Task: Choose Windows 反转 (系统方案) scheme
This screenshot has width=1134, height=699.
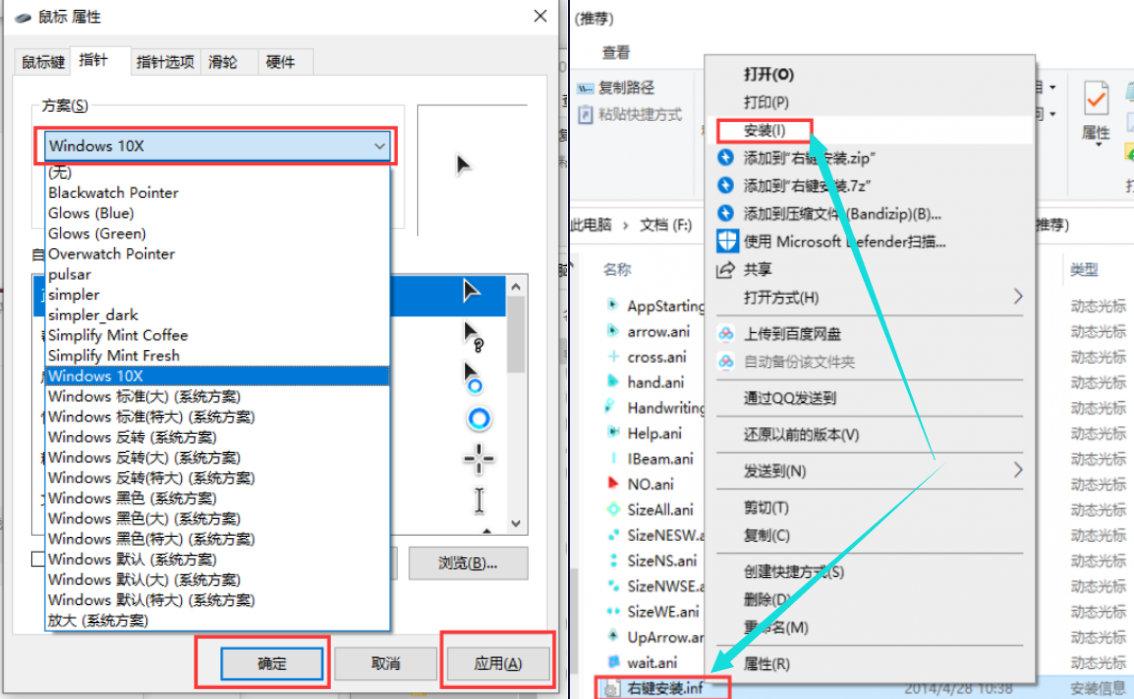Action: click(x=218, y=437)
